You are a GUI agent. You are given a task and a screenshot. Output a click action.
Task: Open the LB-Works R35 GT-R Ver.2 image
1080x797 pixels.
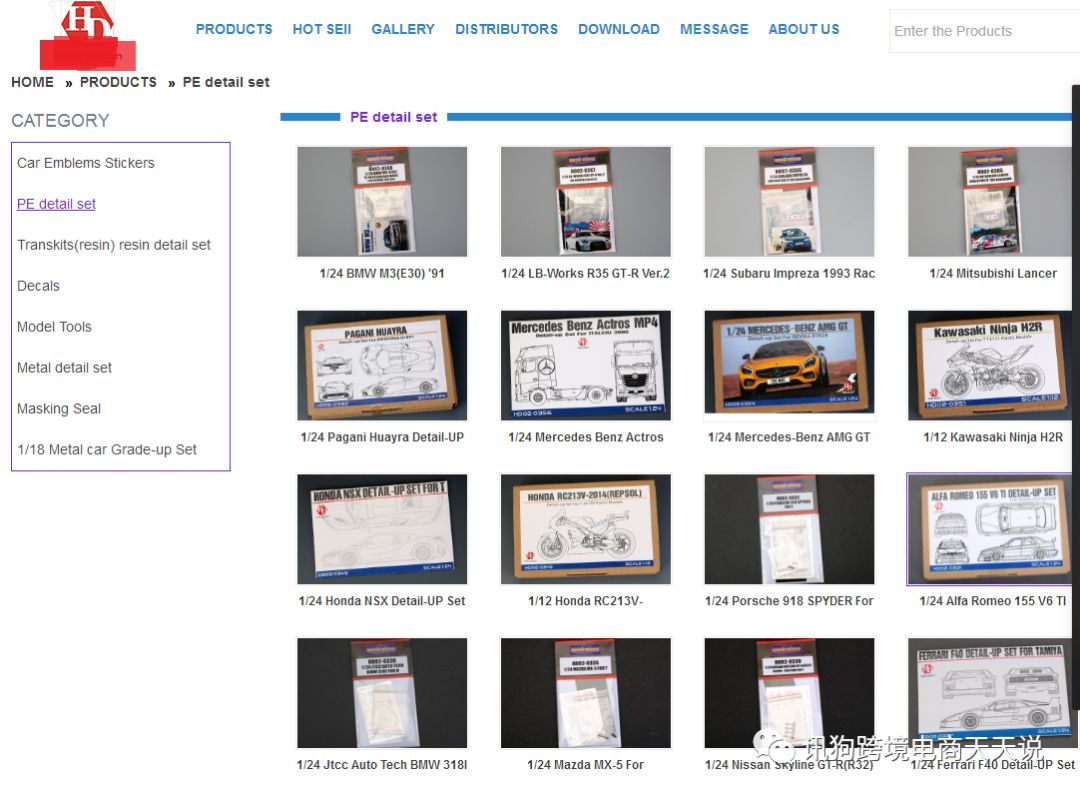click(585, 201)
